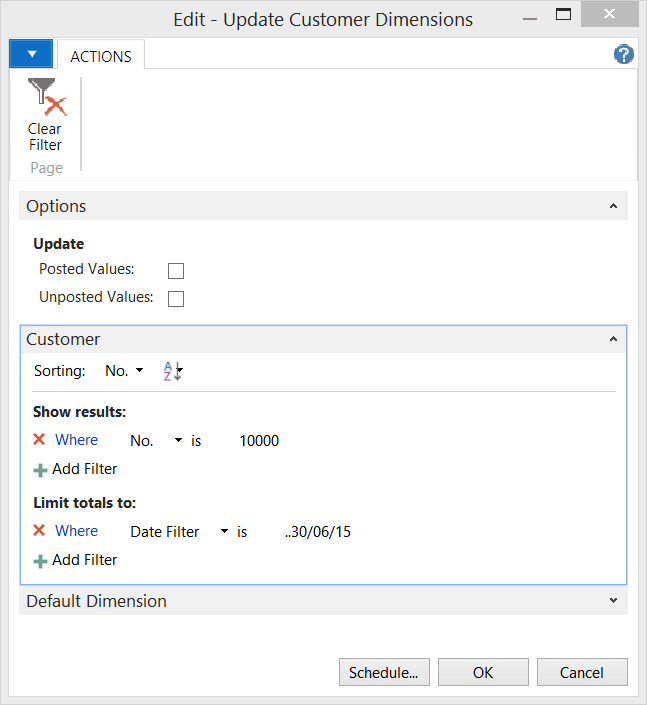Switch to the ACTIONS tab
Screen dimensions: 647x705
[x=101, y=57]
